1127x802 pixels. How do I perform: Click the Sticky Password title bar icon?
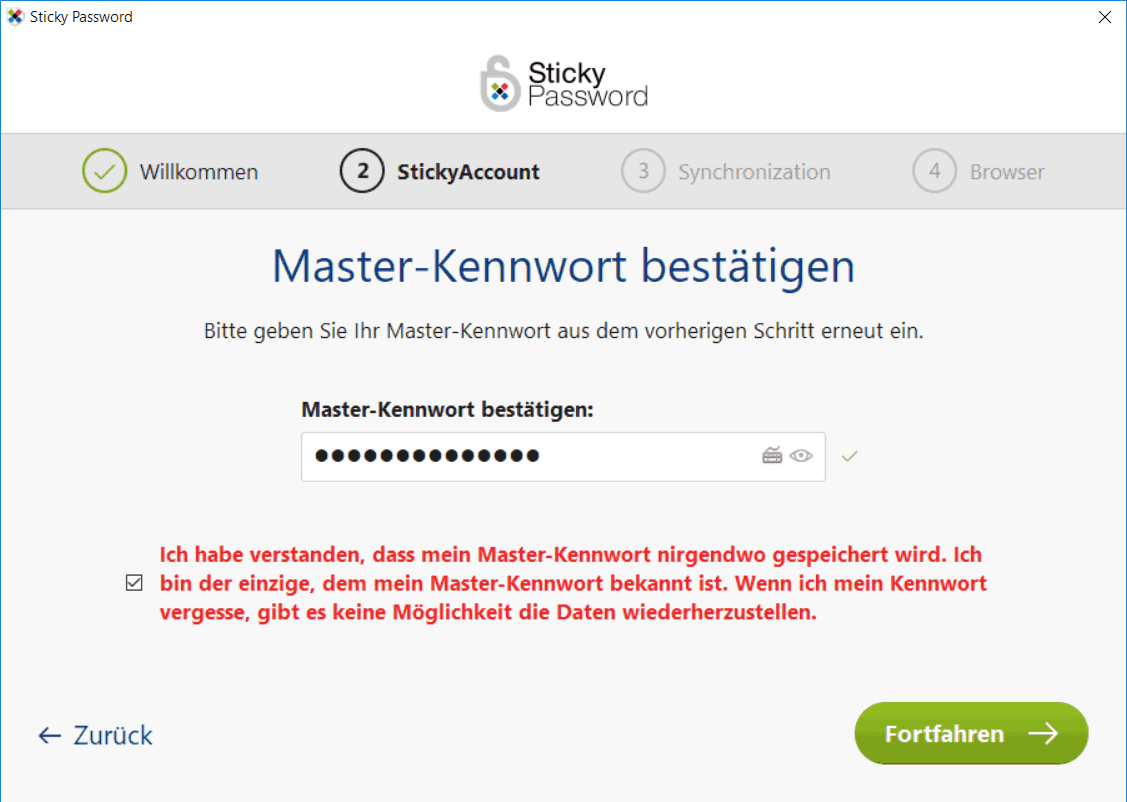15,17
